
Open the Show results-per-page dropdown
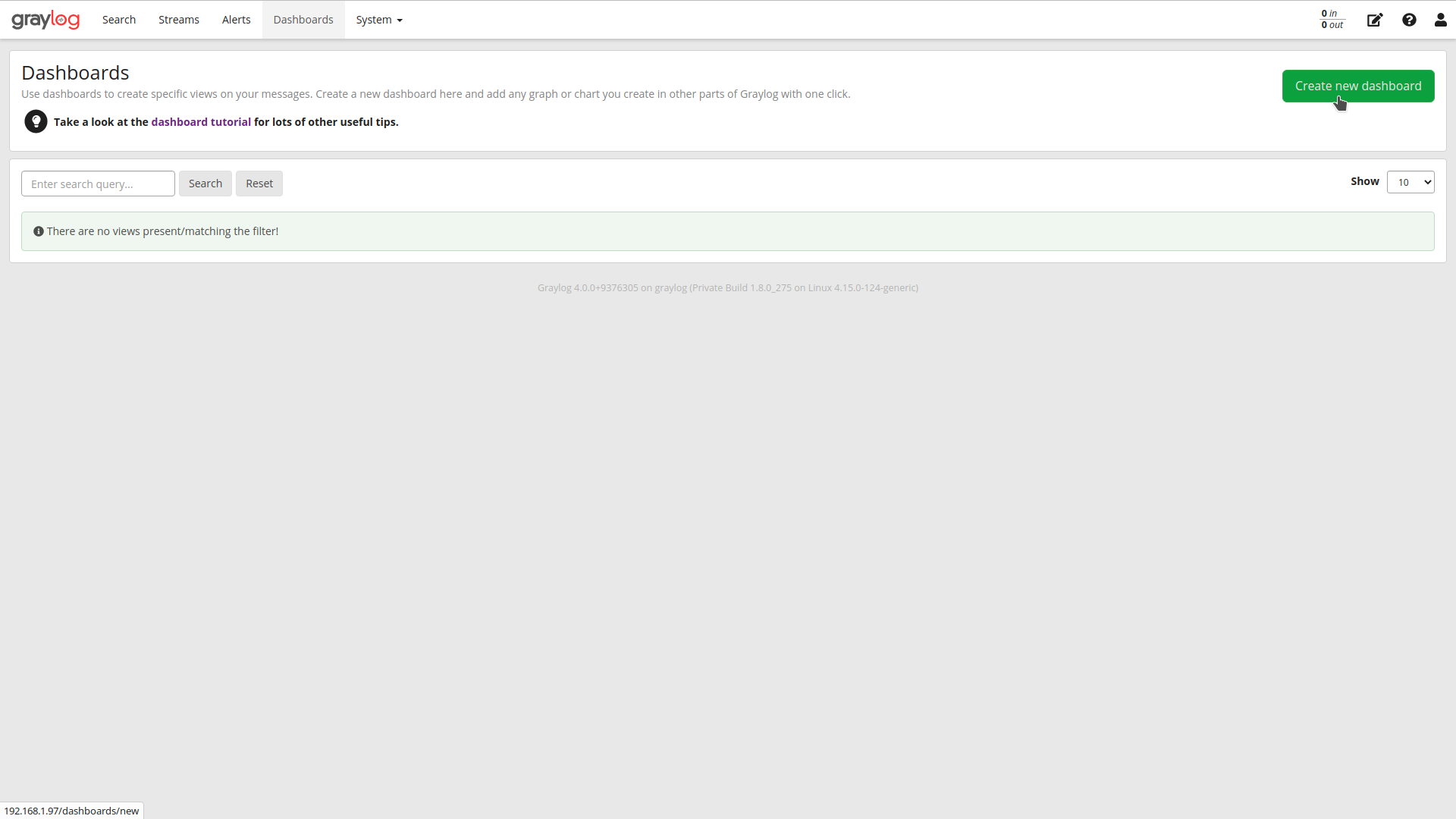point(1411,182)
